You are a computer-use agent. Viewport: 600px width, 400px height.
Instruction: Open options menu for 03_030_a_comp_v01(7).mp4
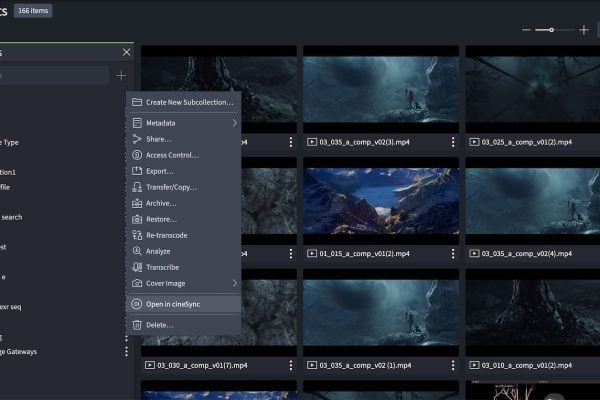point(291,365)
